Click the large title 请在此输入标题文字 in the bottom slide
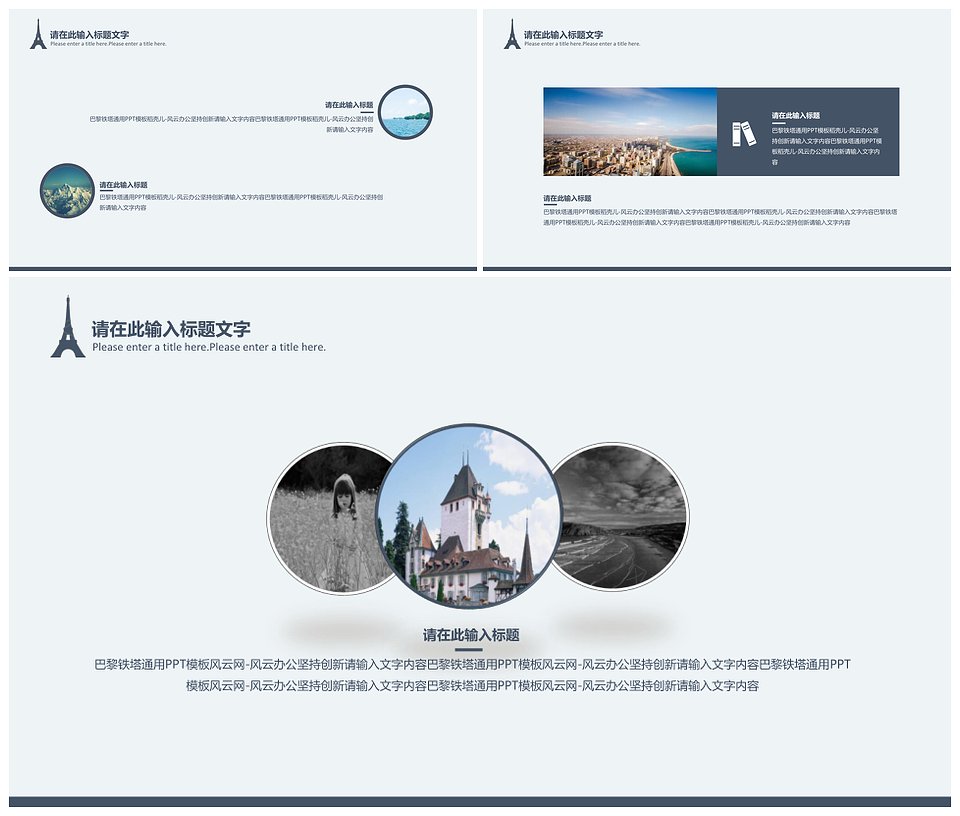Screen dimensions: 960x816 click(x=171, y=329)
